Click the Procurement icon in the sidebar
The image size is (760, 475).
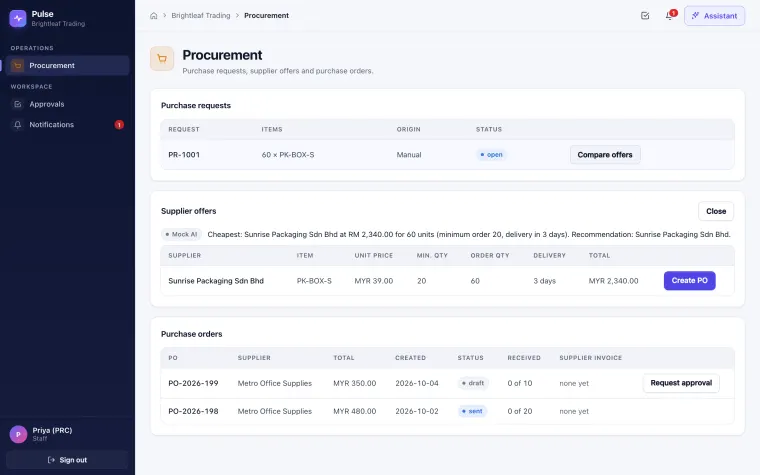17,65
